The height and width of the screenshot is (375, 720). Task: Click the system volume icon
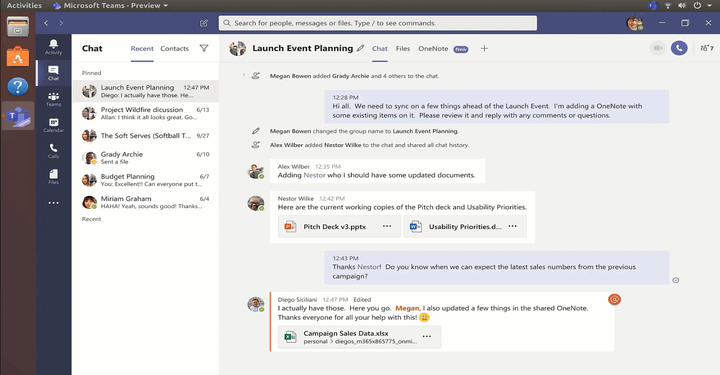682,6
